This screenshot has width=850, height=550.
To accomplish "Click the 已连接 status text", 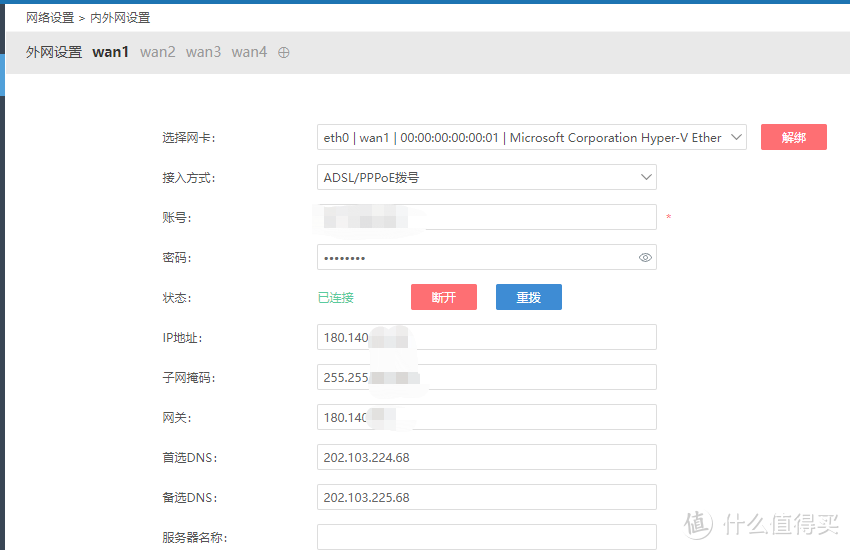I will pos(336,297).
